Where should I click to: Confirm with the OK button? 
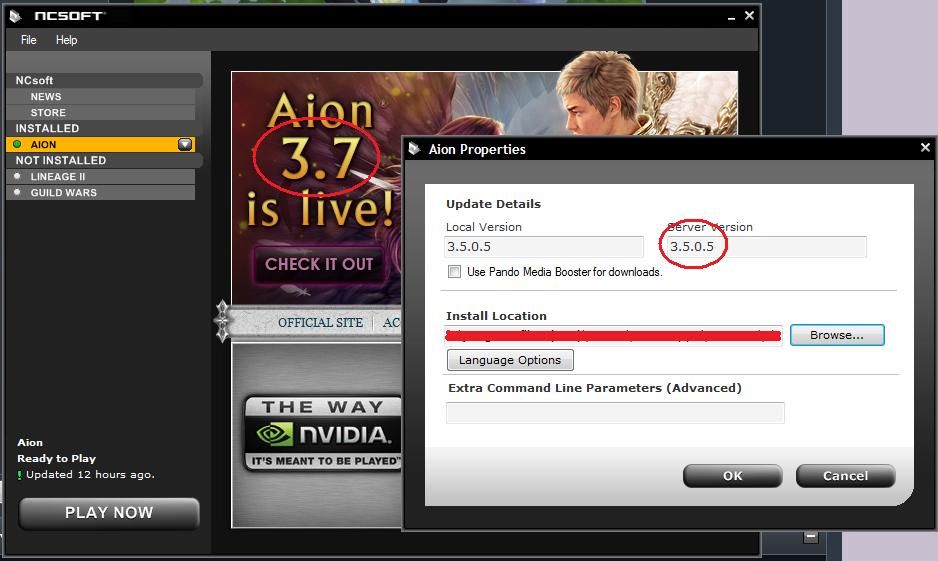coord(732,475)
